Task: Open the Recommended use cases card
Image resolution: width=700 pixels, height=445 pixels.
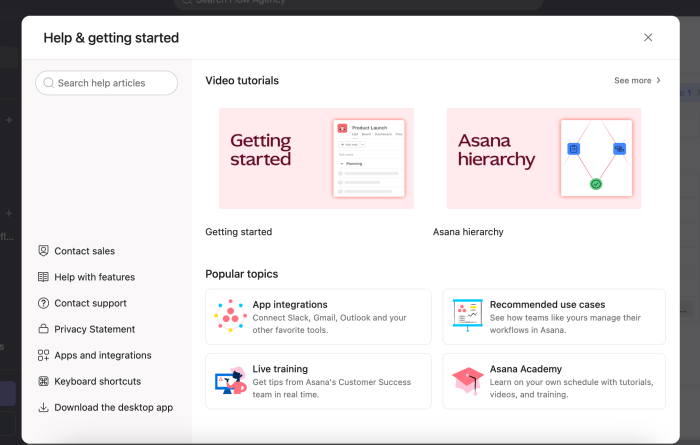Action: coord(554,316)
